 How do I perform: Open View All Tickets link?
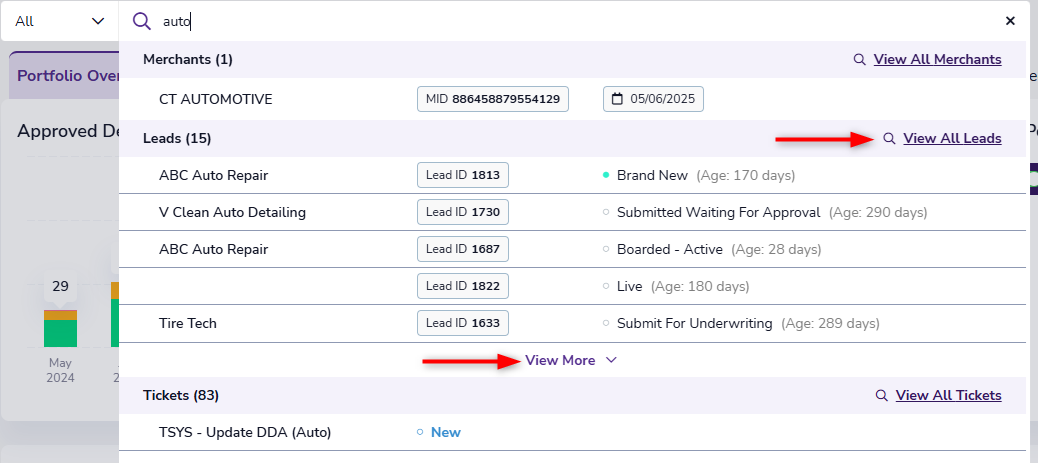(x=949, y=395)
